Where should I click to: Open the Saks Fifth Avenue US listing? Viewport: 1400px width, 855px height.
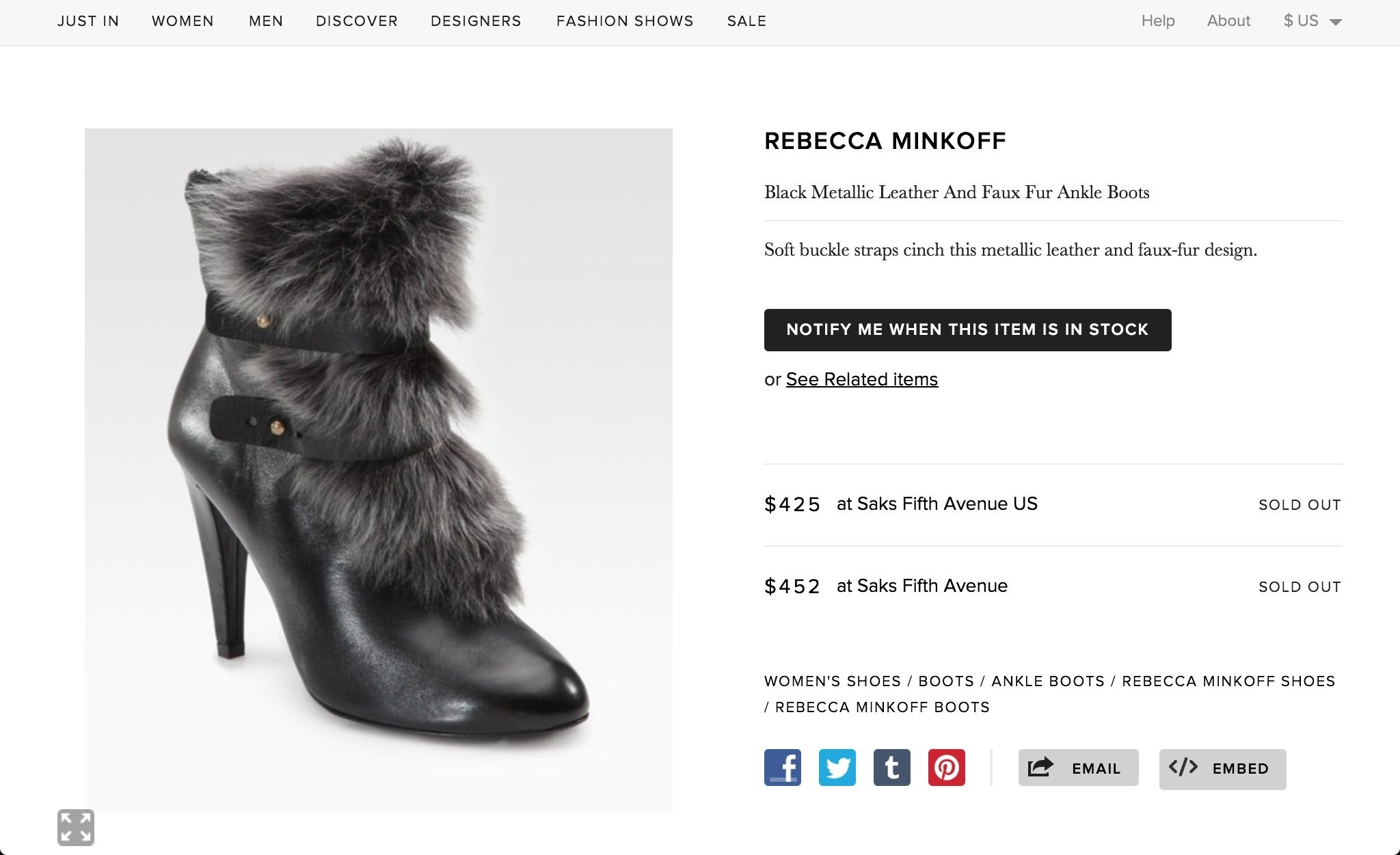click(937, 504)
